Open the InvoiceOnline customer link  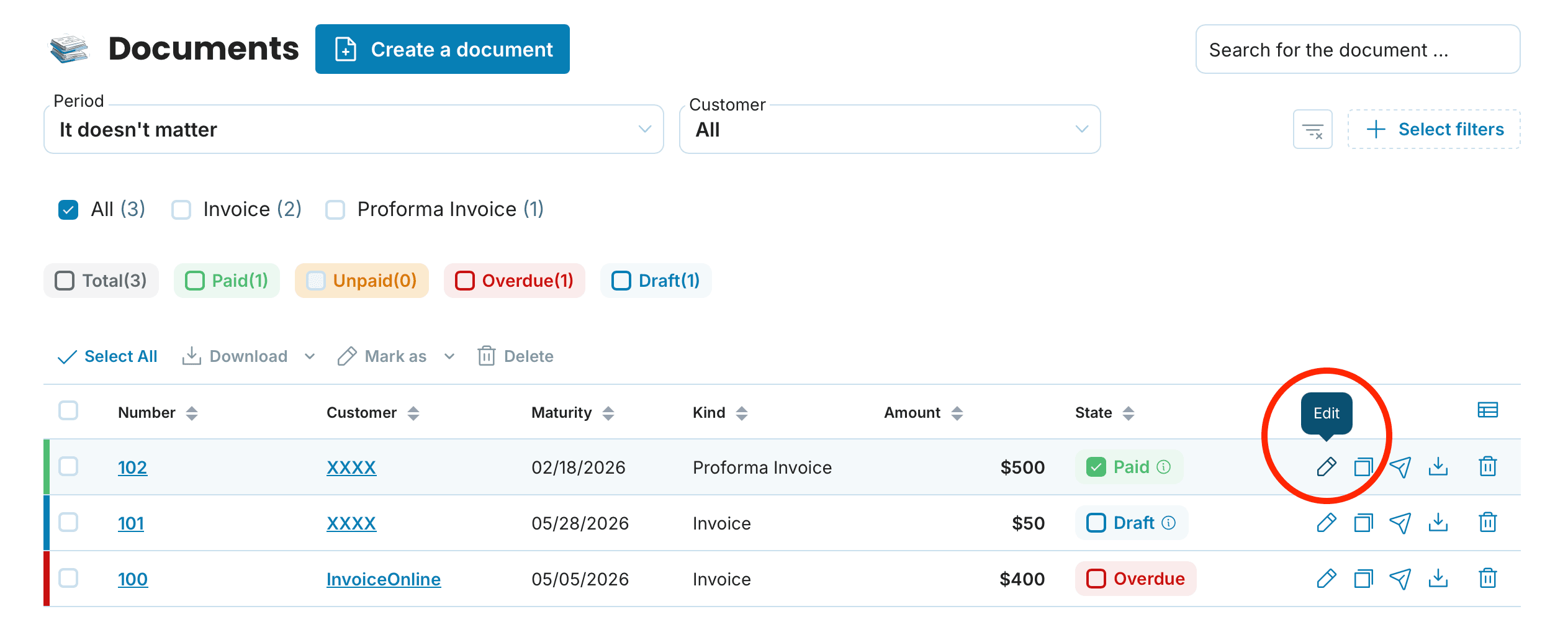tap(384, 579)
